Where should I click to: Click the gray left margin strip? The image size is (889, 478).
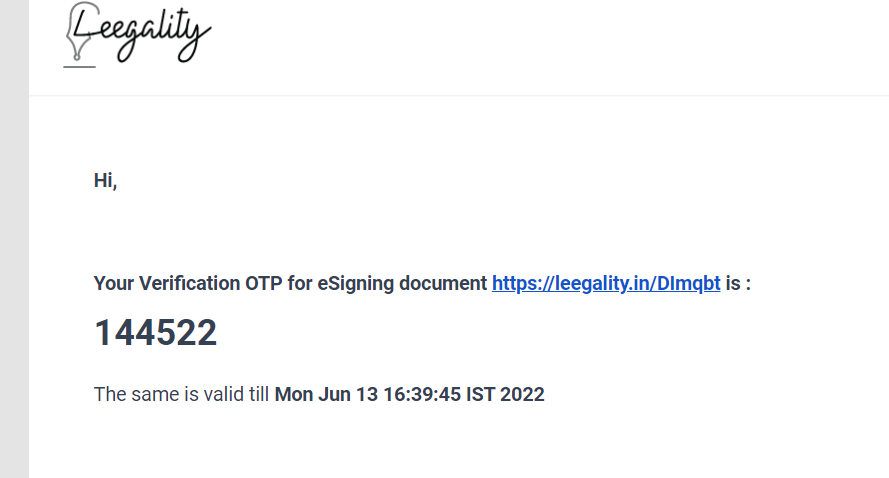click(x=14, y=239)
